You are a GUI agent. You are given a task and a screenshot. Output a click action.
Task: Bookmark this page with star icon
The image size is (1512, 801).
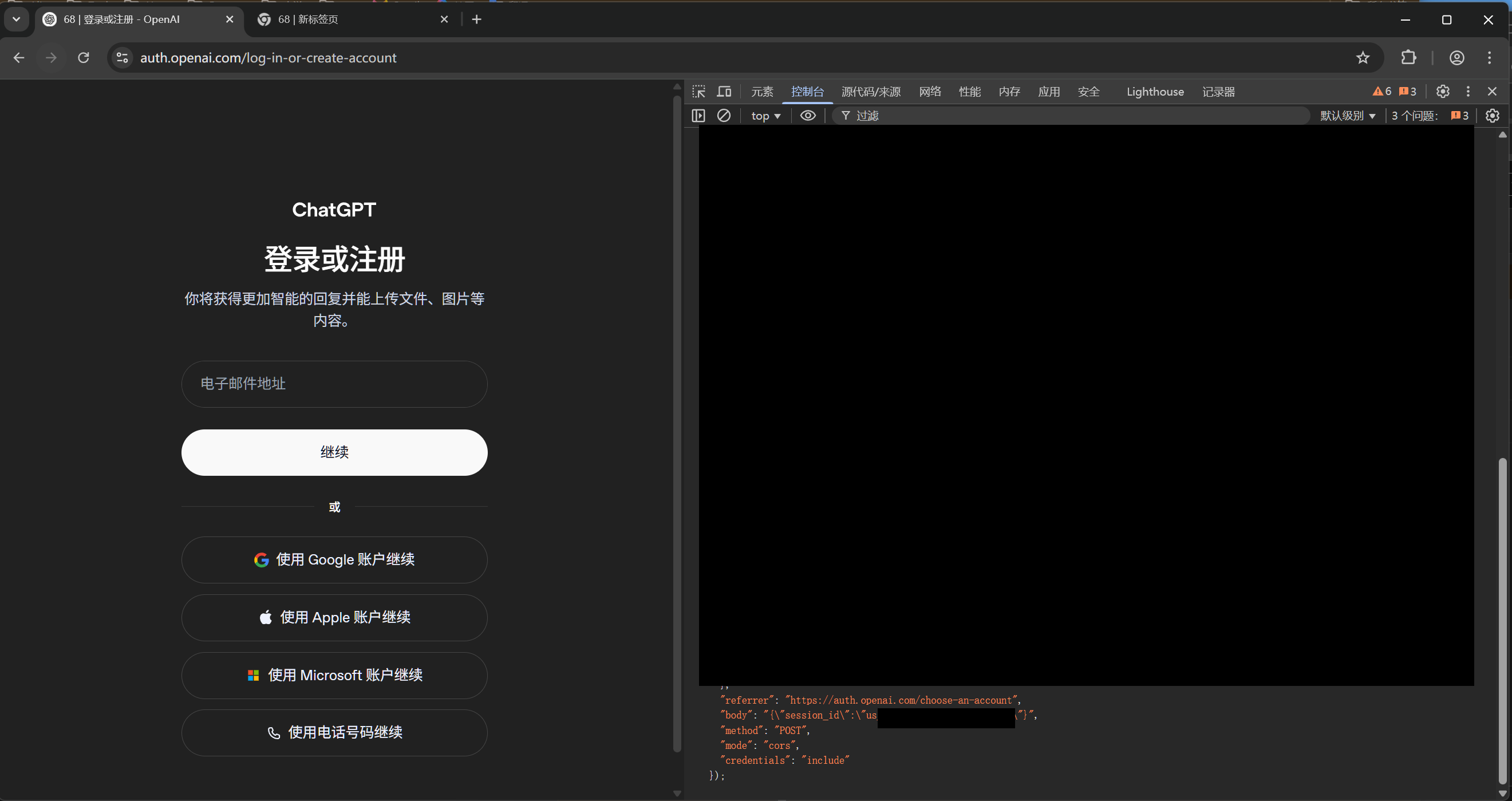(1363, 57)
